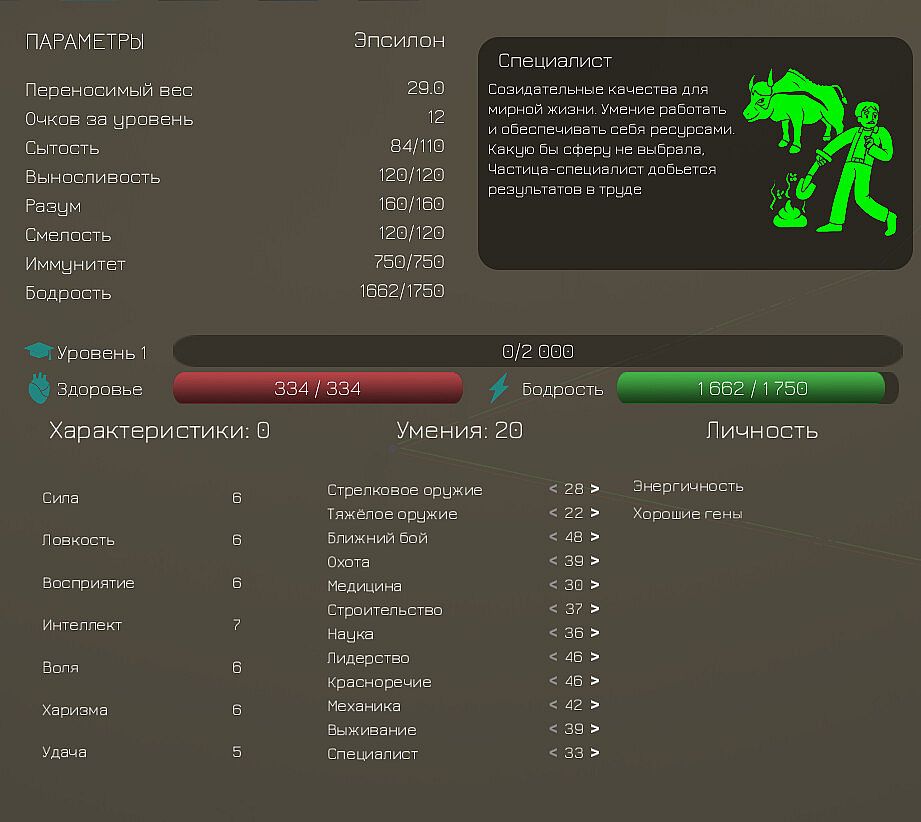The width and height of the screenshot is (921, 822).
Task: Decrease Специалист skill value
Action: click(553, 753)
